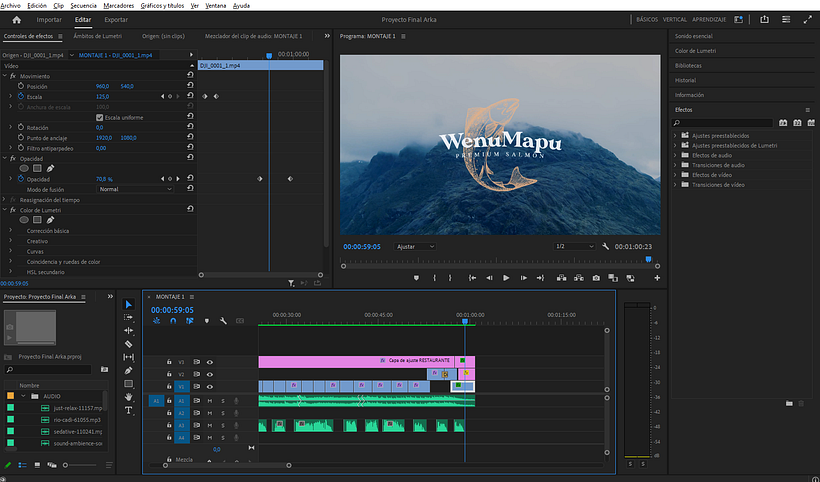Toggle full screen video icon
This screenshot has width=820, height=482.
(807, 19)
